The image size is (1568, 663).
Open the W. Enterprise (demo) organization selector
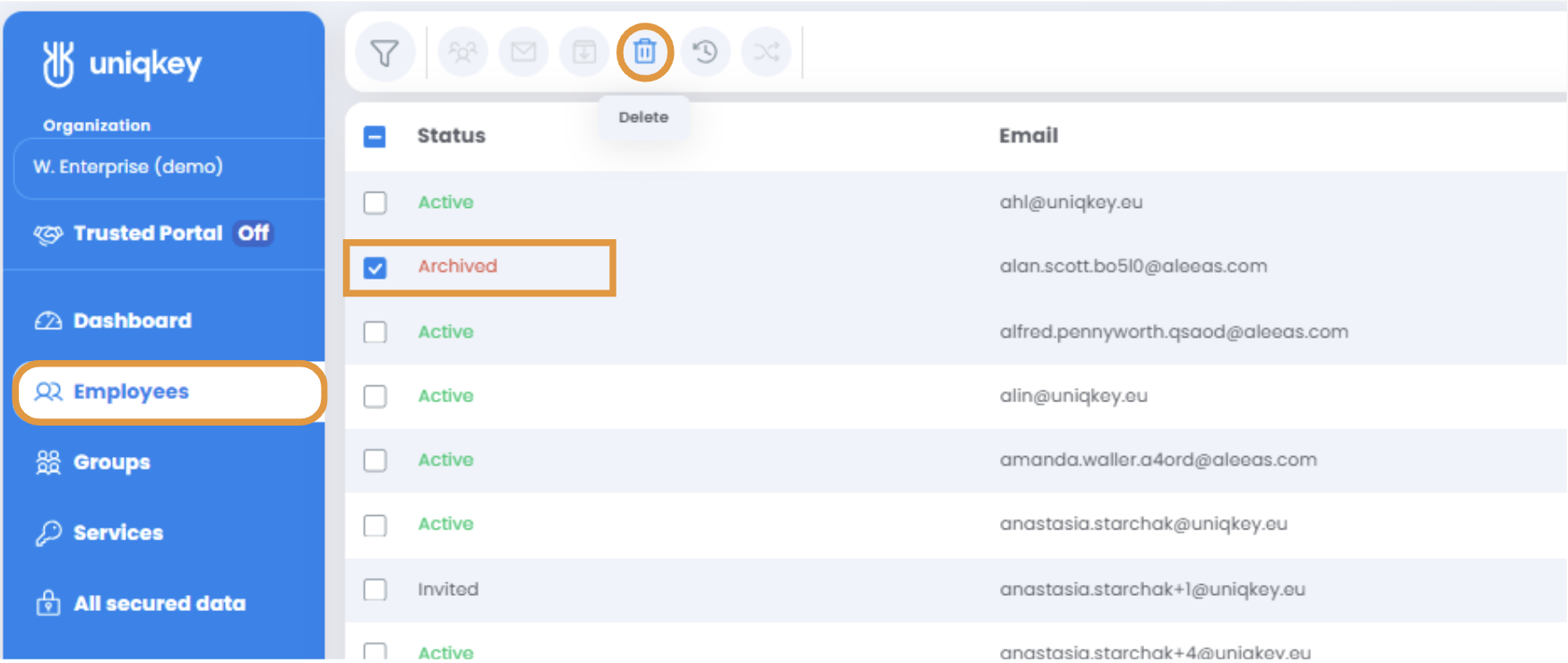click(x=169, y=168)
